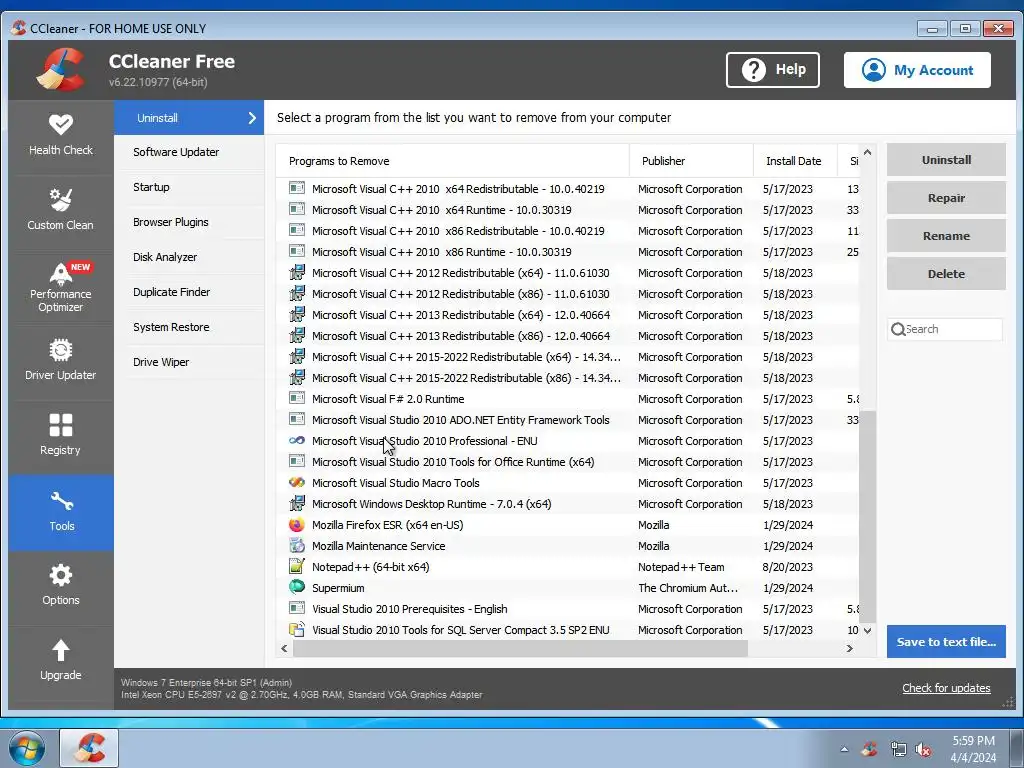Screen dimensions: 1024x768
Task: Select Visual Studio 2010 Tools for Office Runtime
Action: [x=568, y=462]
